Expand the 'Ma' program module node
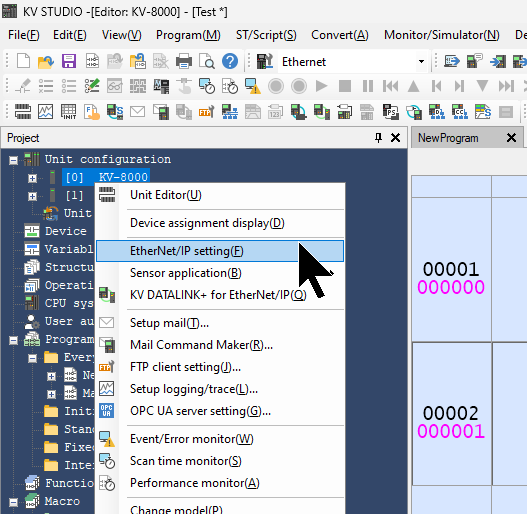 (51, 394)
